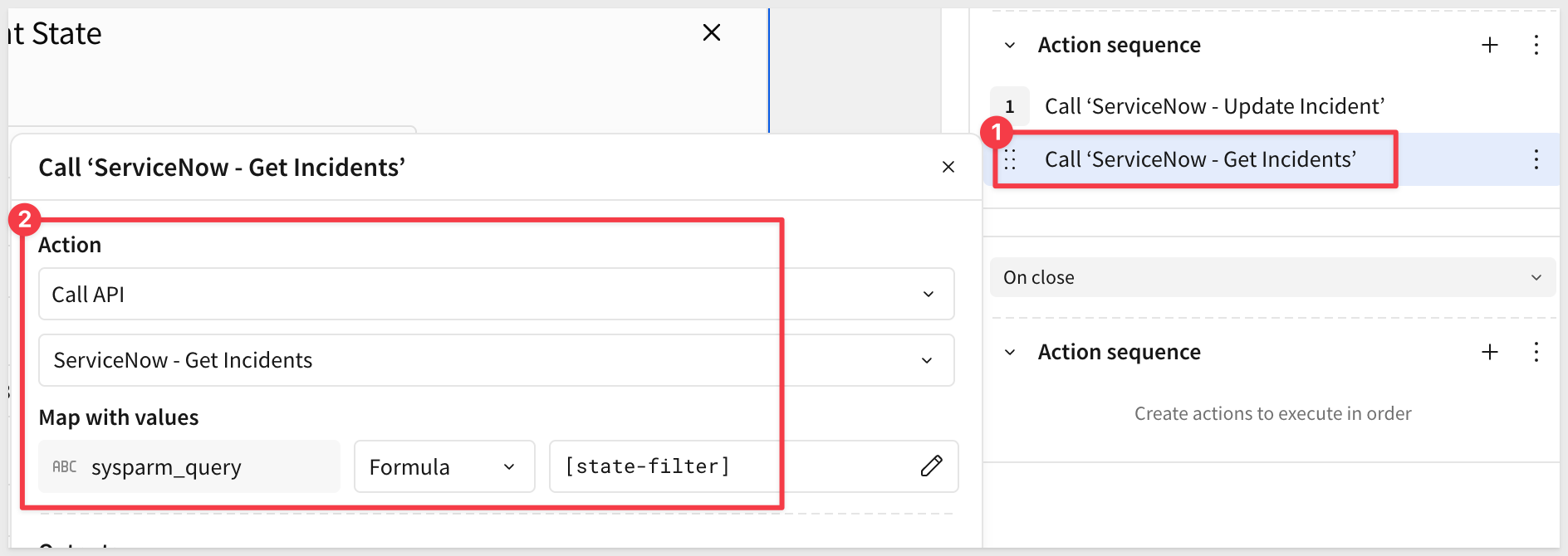Close the Call 'ServiceNow - Get Incidents' popover
Viewport: 1568px width, 556px height.
pyautogui.click(x=948, y=167)
